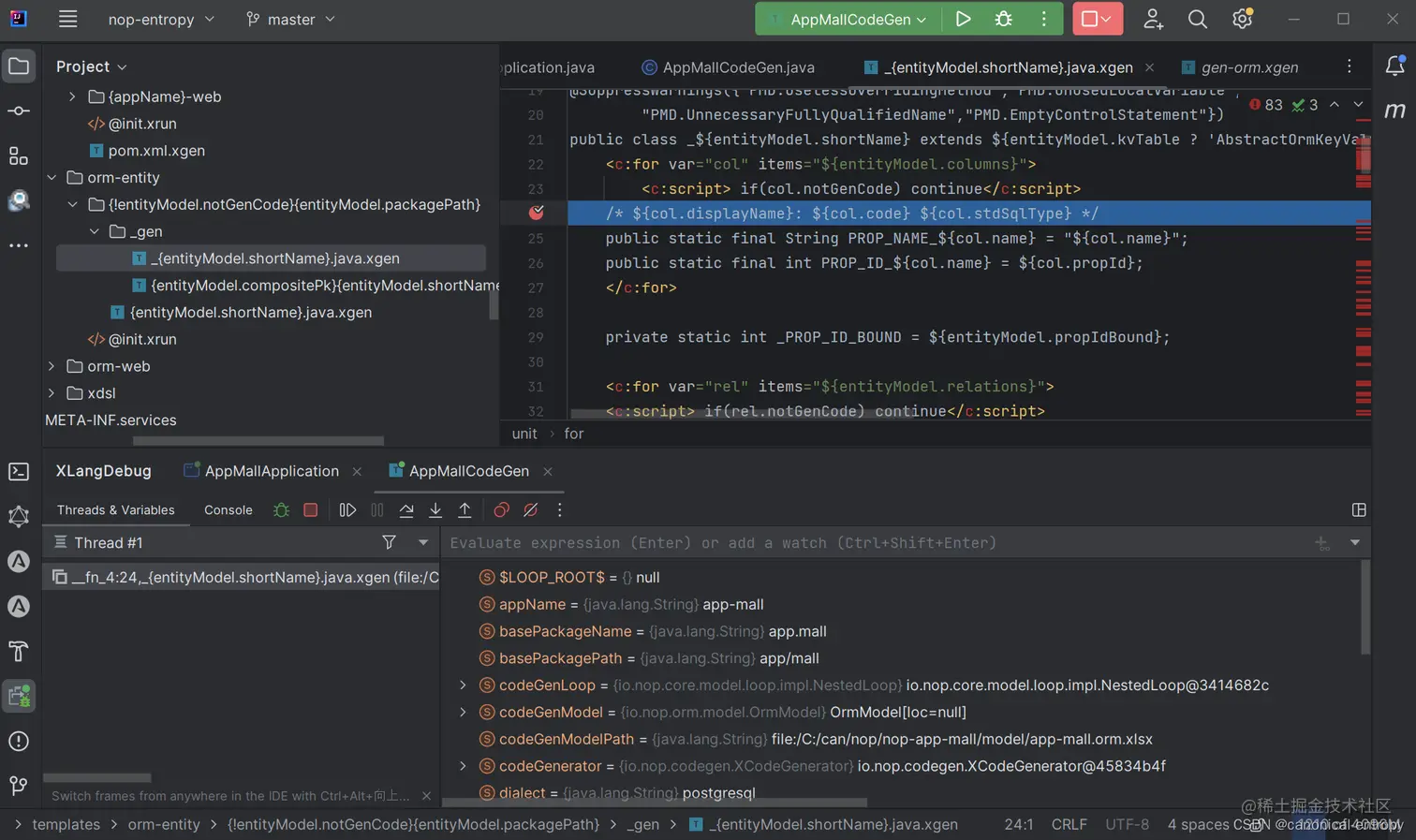1416x840 pixels.
Task: Expand the {appName}-web folder
Action: pyautogui.click(x=72, y=96)
